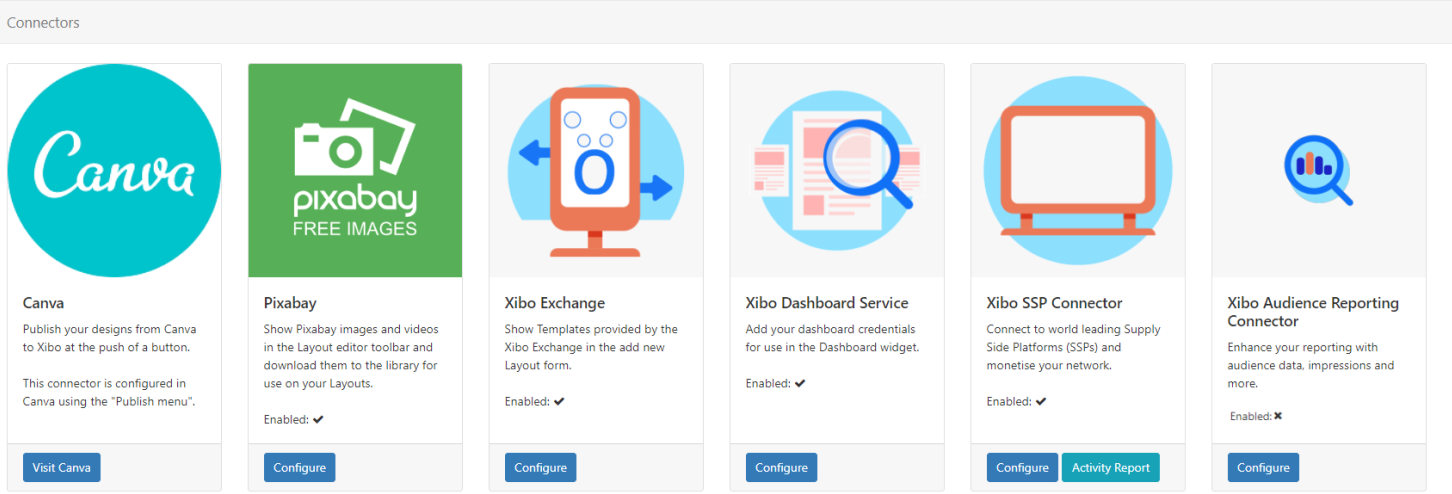The height and width of the screenshot is (494, 1452).
Task: Click the Audience Reporting chart magnifier icon
Action: click(1317, 171)
